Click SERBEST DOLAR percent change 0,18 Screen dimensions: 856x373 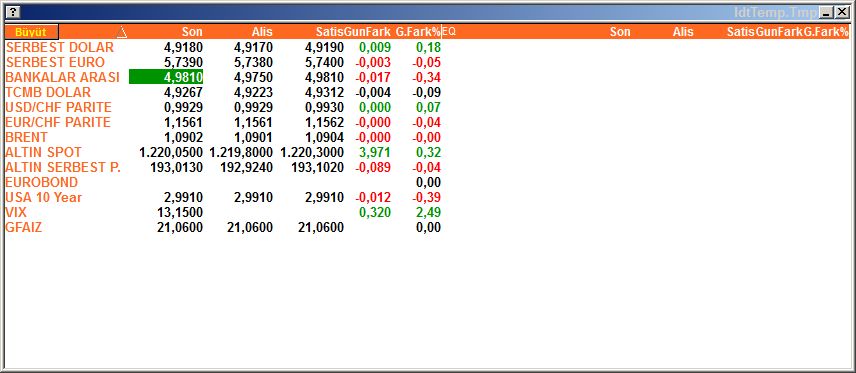pos(428,48)
